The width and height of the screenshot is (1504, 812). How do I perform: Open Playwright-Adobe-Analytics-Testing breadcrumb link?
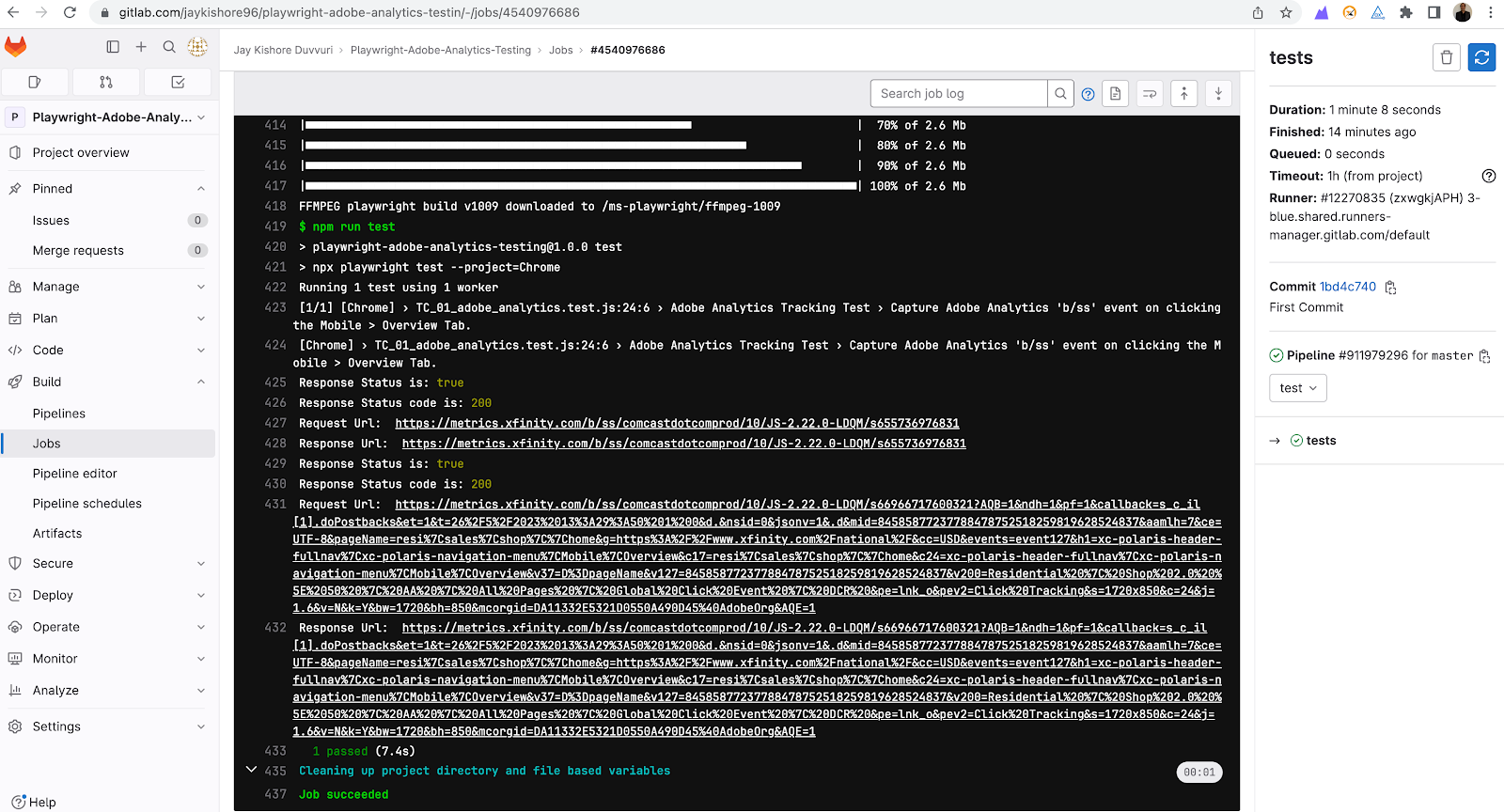tap(441, 51)
